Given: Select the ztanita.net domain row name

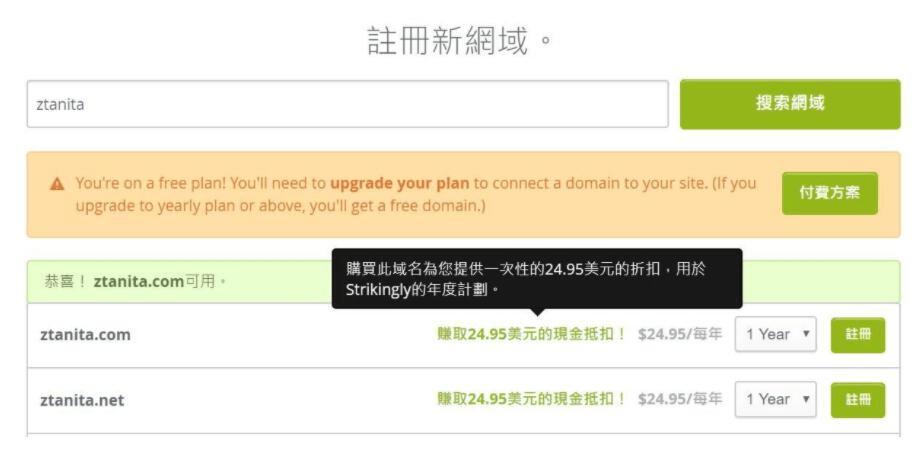Looking at the screenshot, I should click(82, 400).
